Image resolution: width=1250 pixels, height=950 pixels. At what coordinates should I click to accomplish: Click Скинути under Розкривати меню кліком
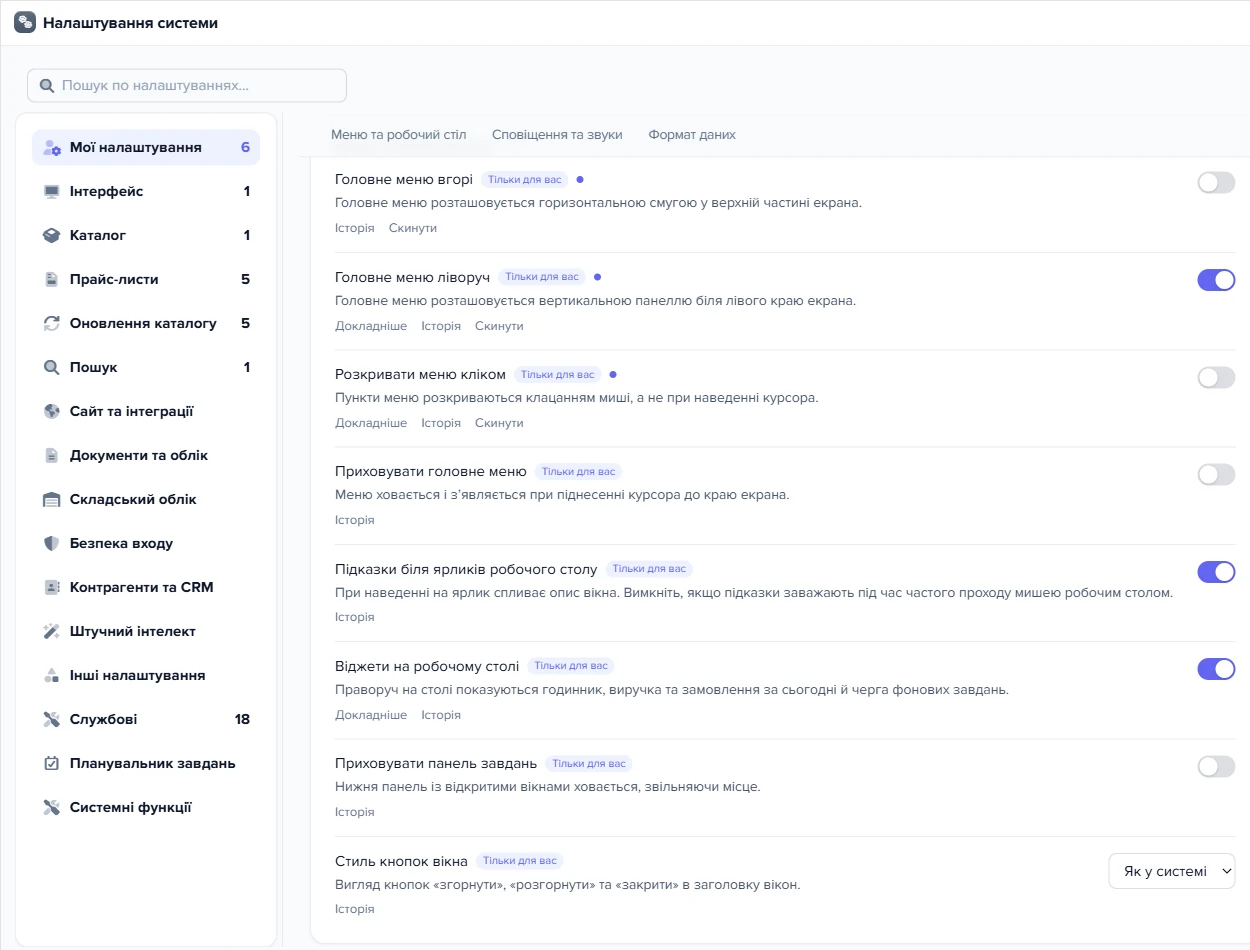pyautogui.click(x=499, y=423)
